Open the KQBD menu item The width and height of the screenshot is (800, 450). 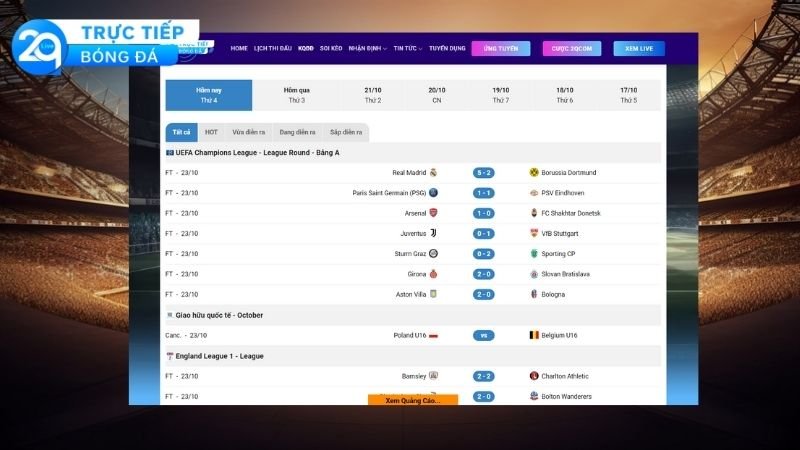point(306,48)
